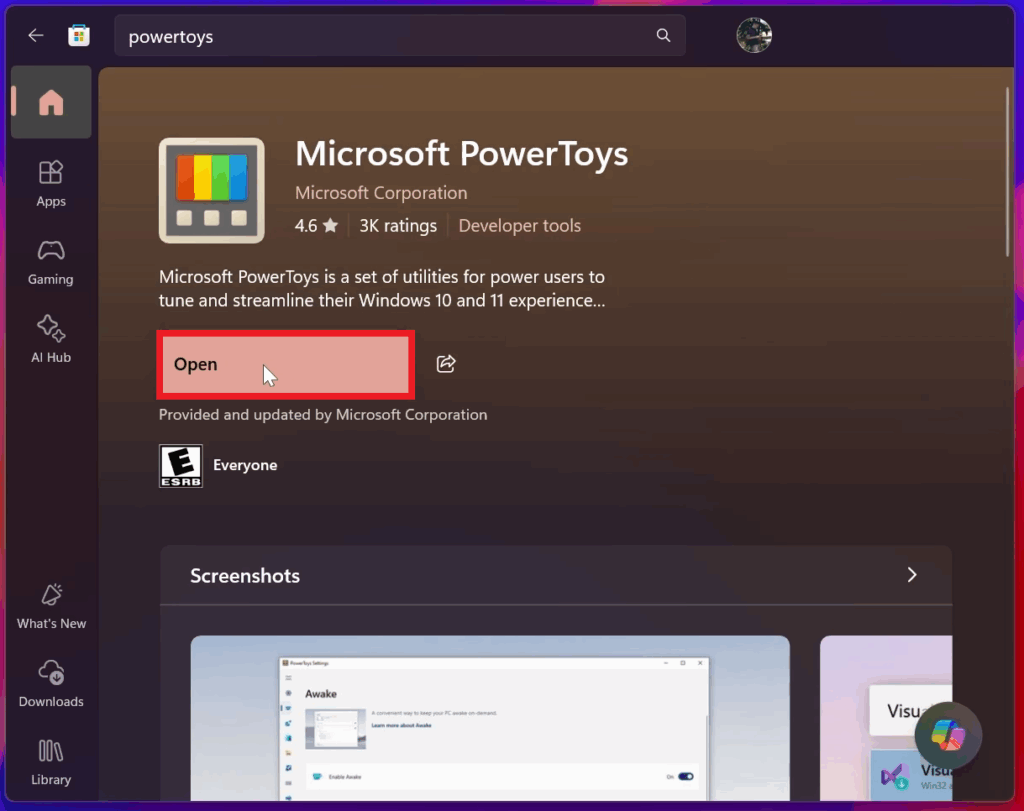The image size is (1024, 811).
Task: Click the search magnifier icon
Action: coord(663,36)
